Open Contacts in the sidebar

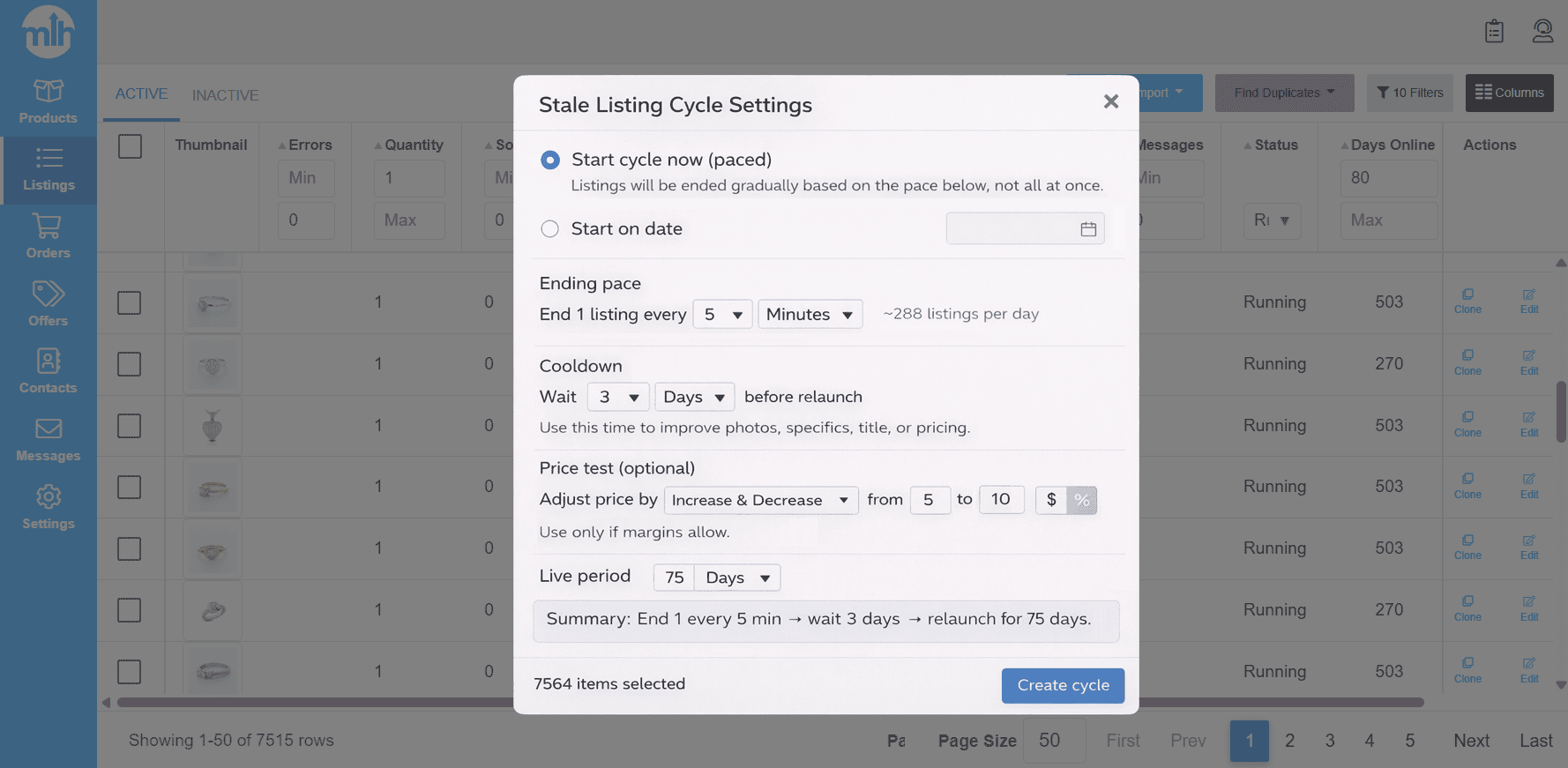(x=48, y=372)
